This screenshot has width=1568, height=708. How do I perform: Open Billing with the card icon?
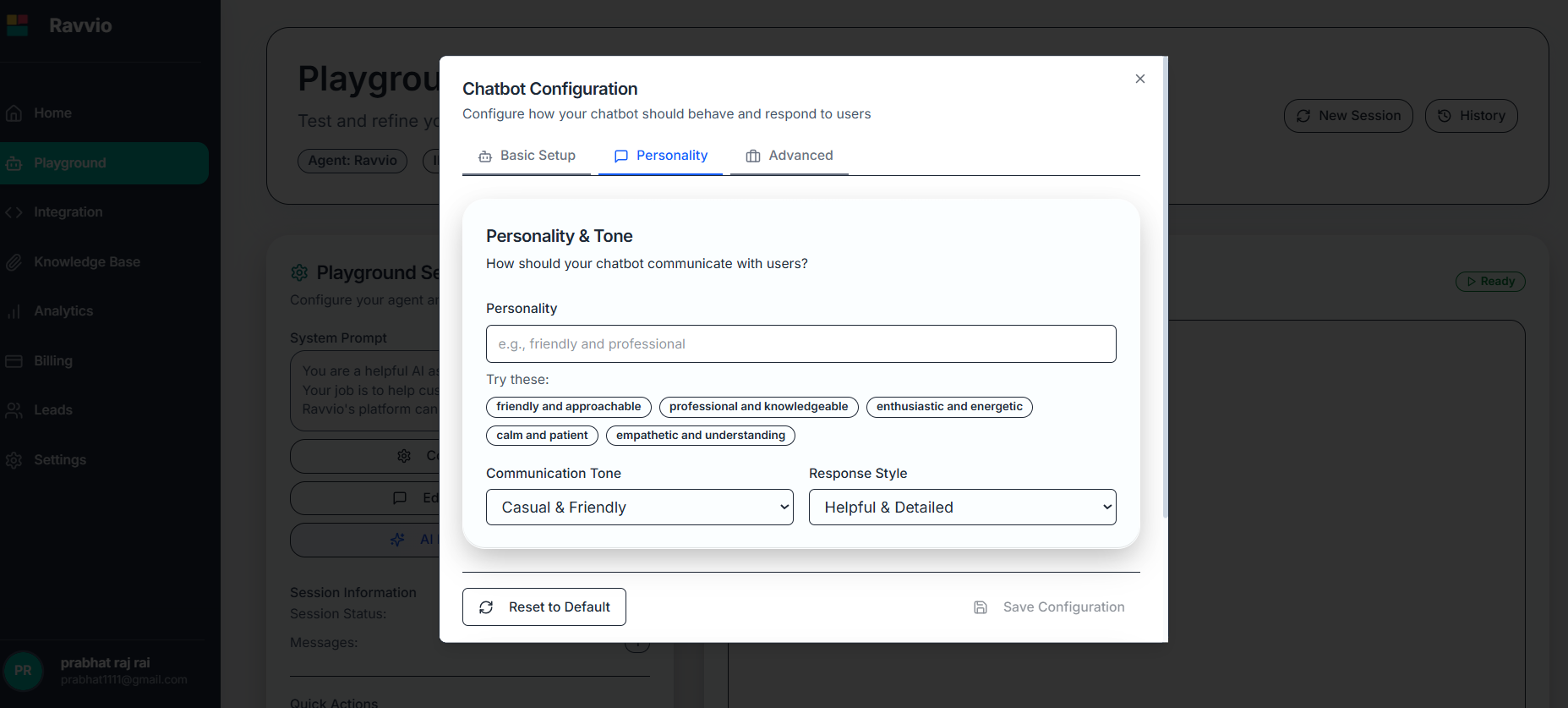coord(14,360)
